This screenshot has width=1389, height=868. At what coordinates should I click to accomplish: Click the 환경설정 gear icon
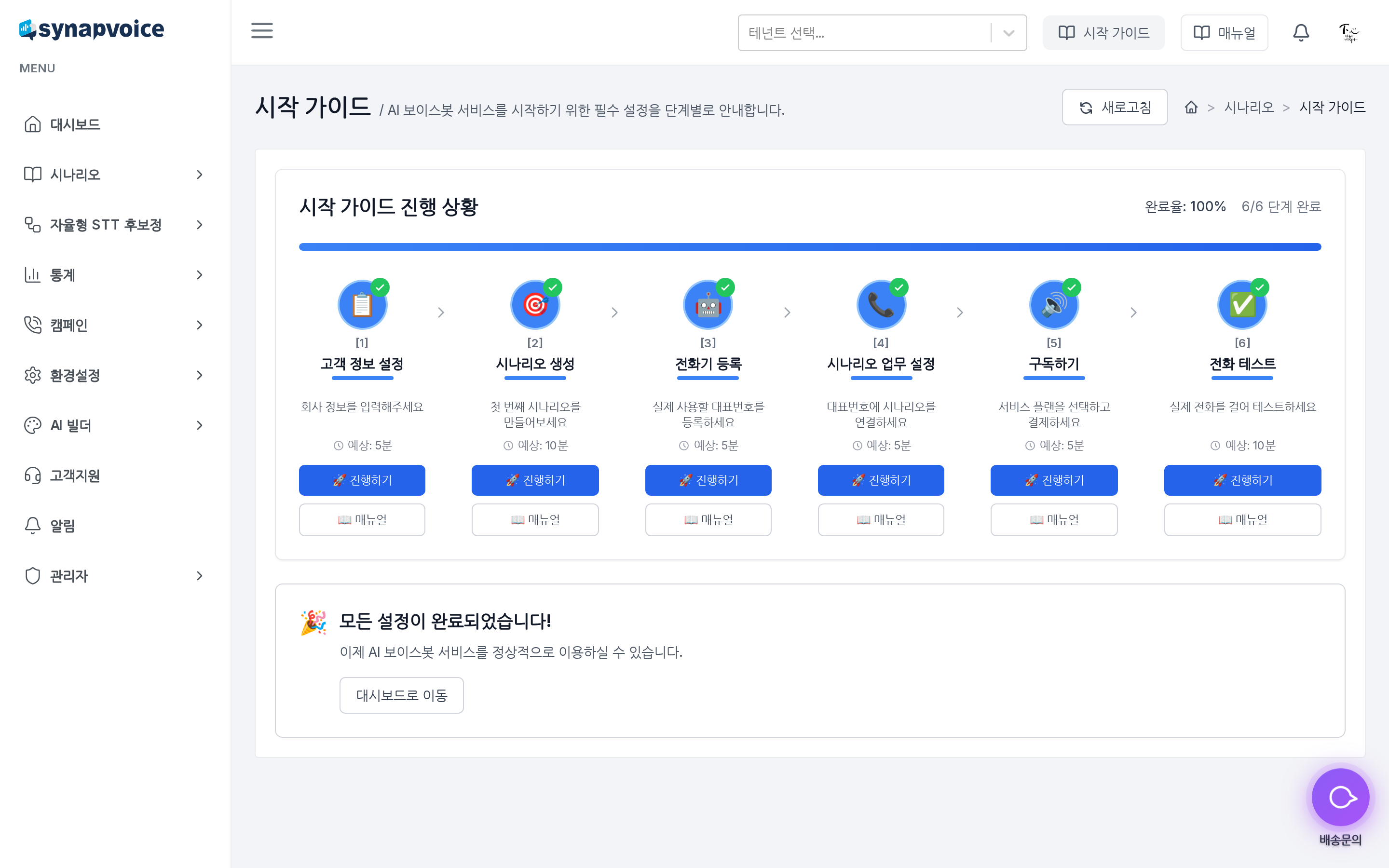tap(33, 375)
